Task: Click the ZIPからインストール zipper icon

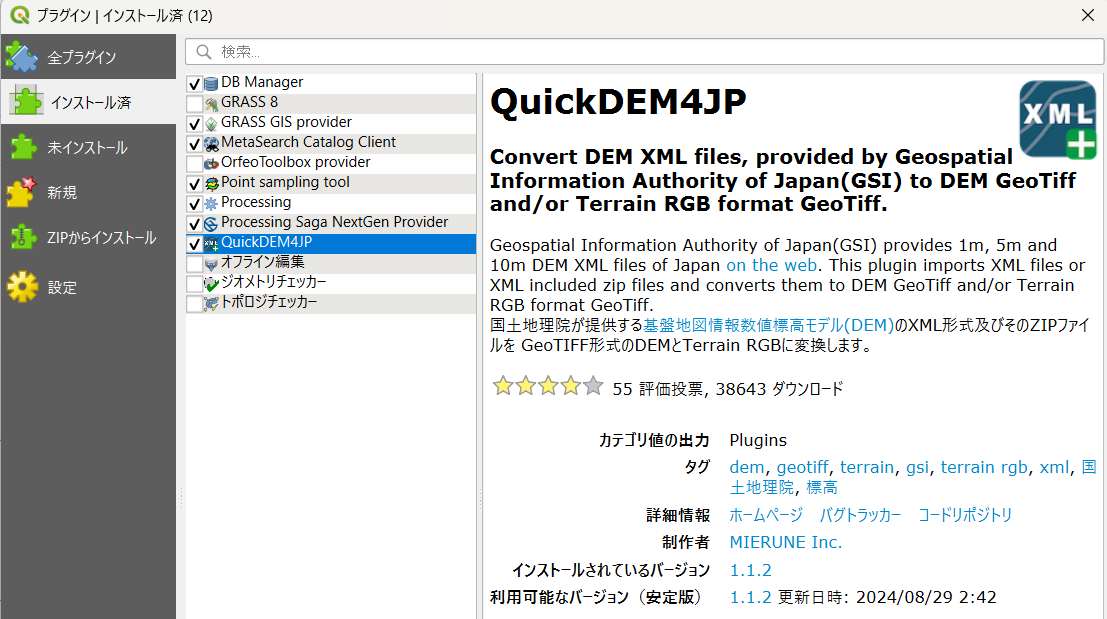Action: 23,237
